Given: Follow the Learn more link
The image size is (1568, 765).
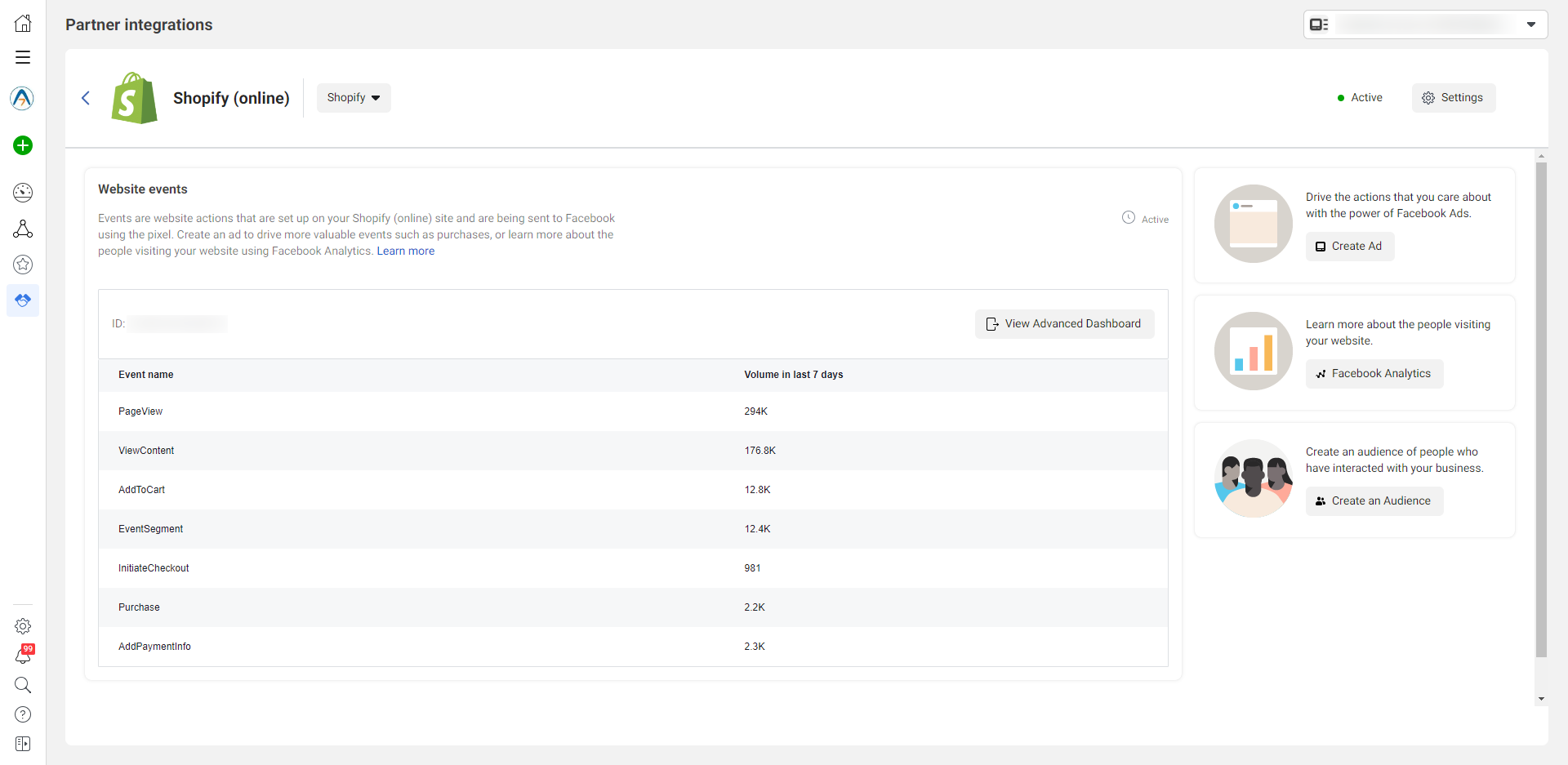Looking at the screenshot, I should [x=405, y=251].
